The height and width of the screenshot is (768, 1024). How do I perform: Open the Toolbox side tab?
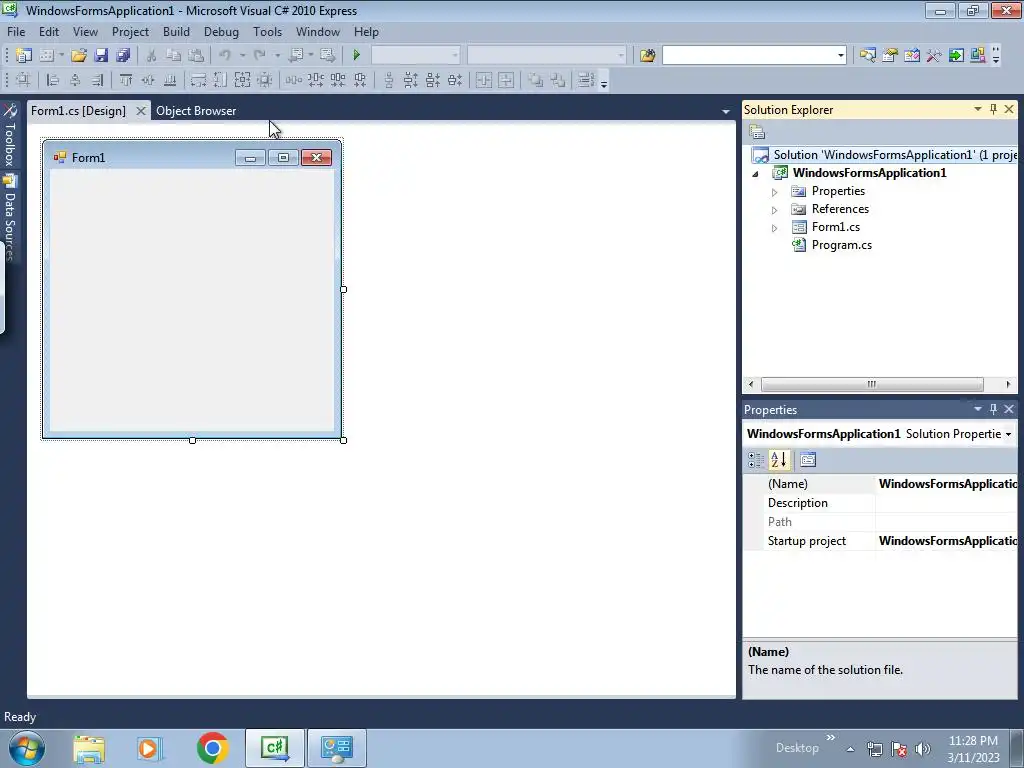pyautogui.click(x=10, y=135)
